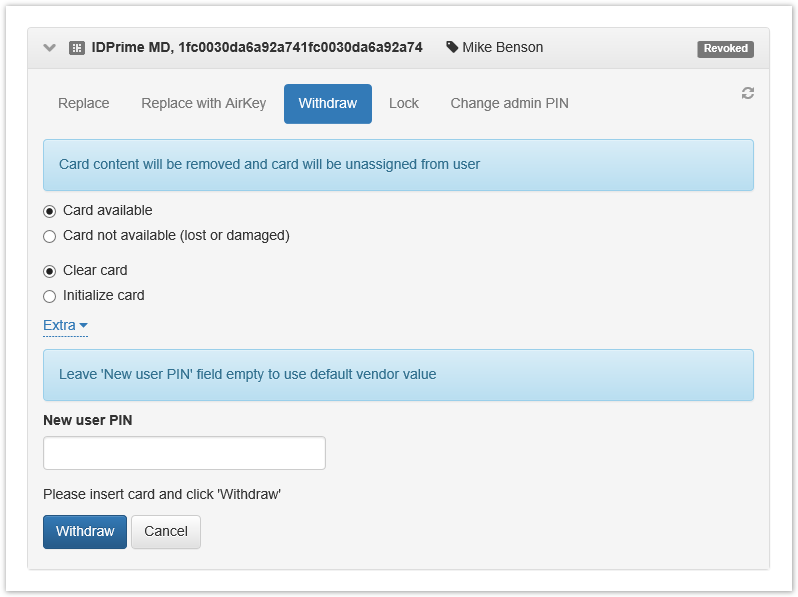Open the Change admin PIN tab
798x597 pixels.
click(x=509, y=103)
